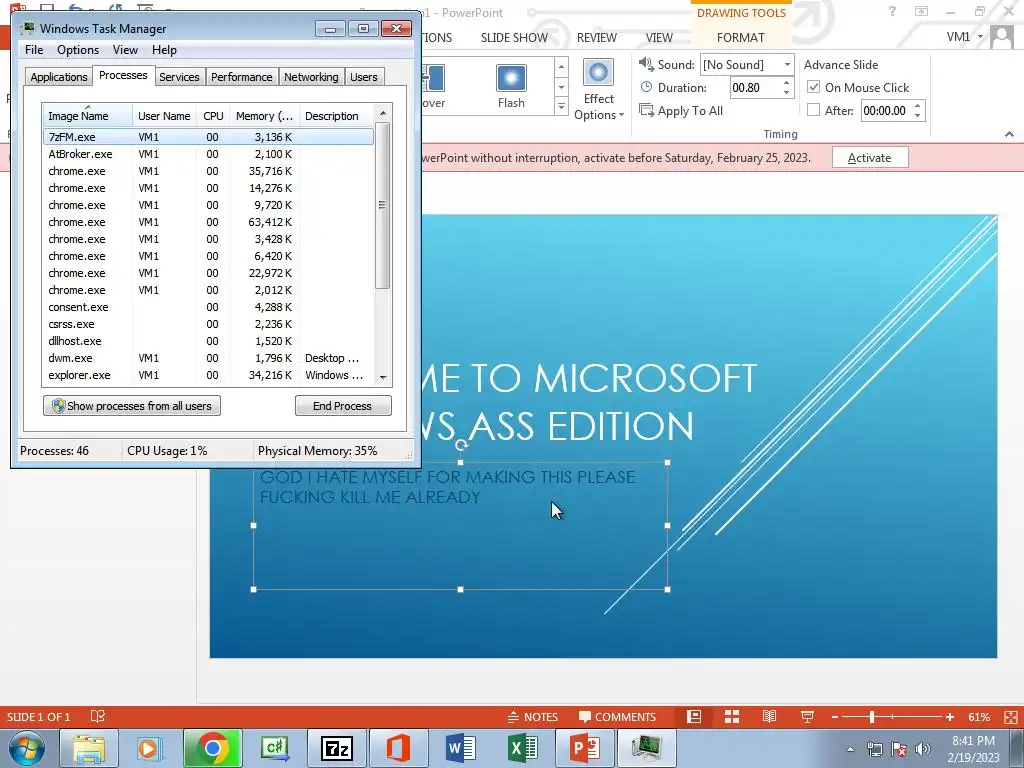Open the Users tab
1024x768 pixels.
coord(364,77)
